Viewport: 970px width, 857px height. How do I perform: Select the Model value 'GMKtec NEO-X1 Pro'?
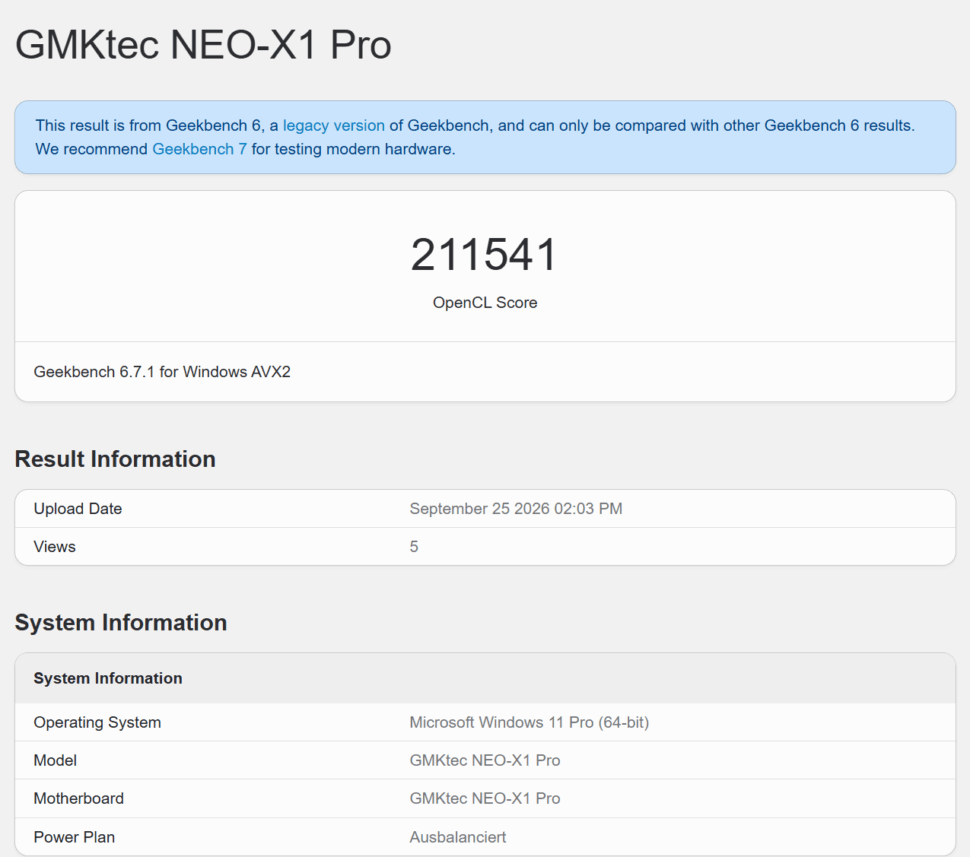point(484,760)
